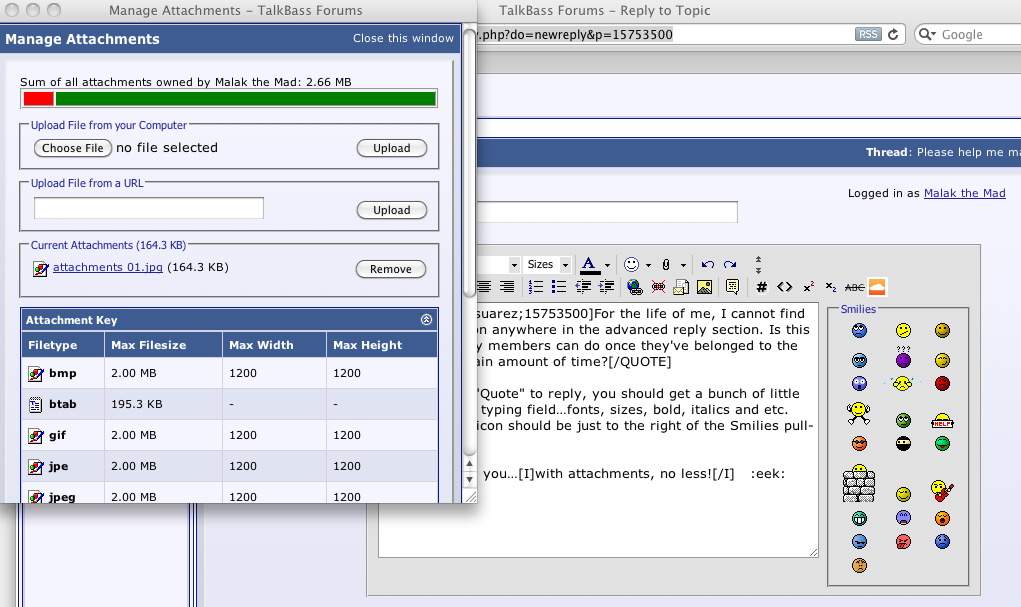
Task: Apply strikethrough ABC formatting
Action: click(x=854, y=287)
